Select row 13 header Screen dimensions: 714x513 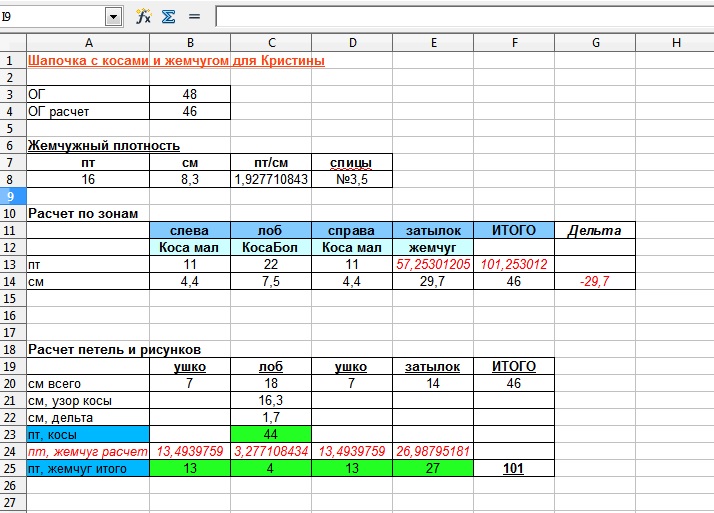12,264
